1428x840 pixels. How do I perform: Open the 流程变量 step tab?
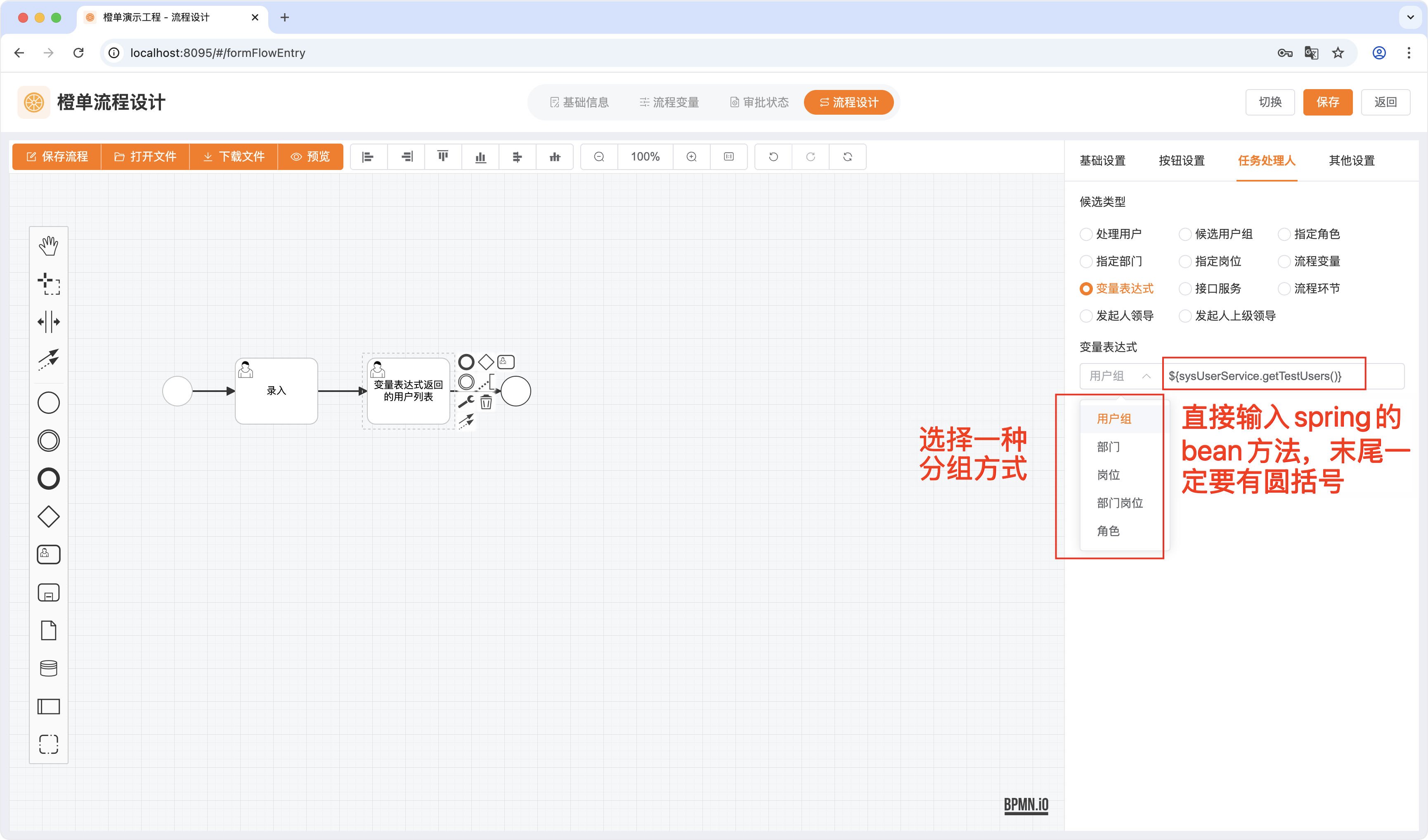669,102
